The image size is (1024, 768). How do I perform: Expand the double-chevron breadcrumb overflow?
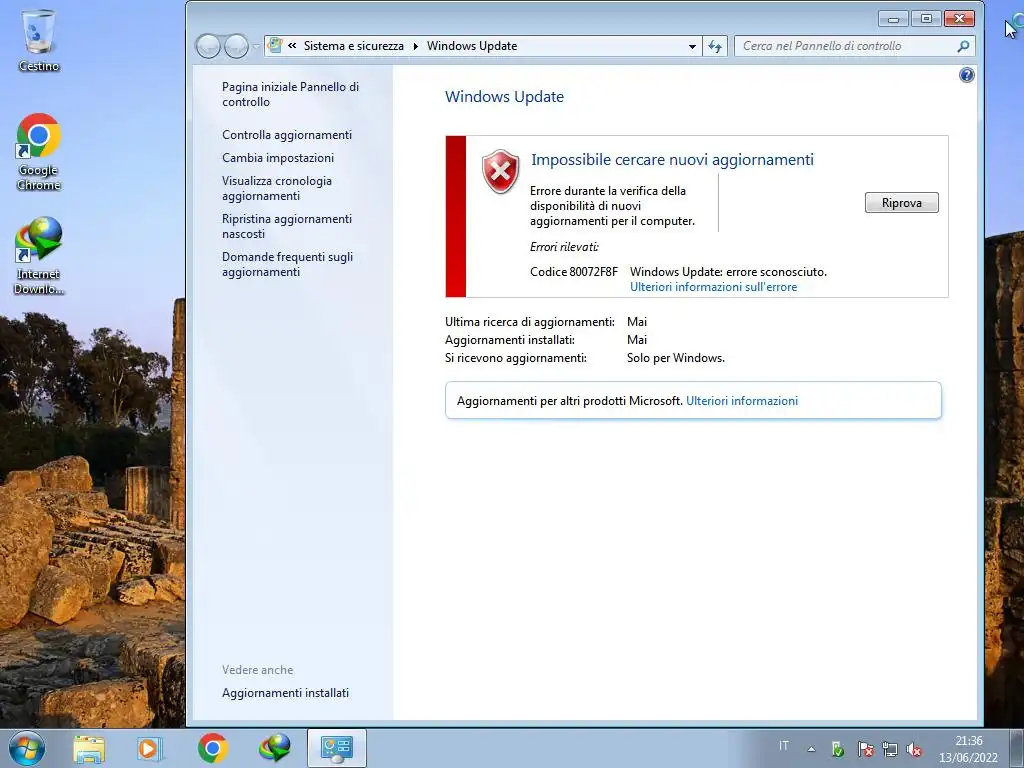coord(292,46)
